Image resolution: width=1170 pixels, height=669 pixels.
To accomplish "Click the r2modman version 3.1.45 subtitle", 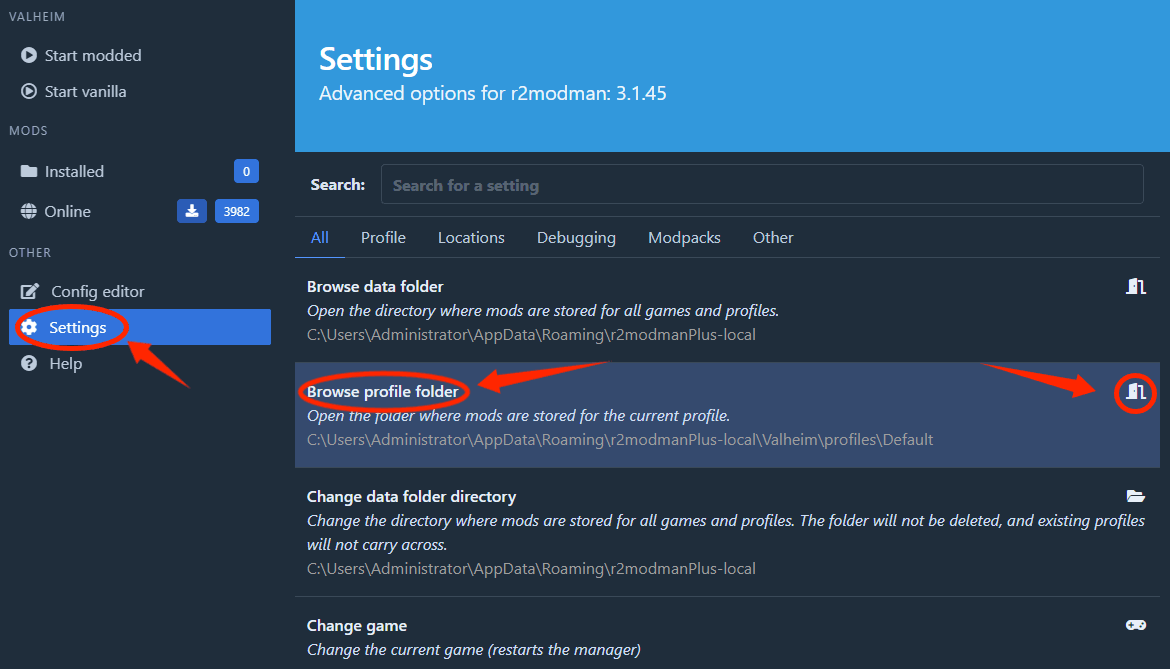I will tap(492, 93).
